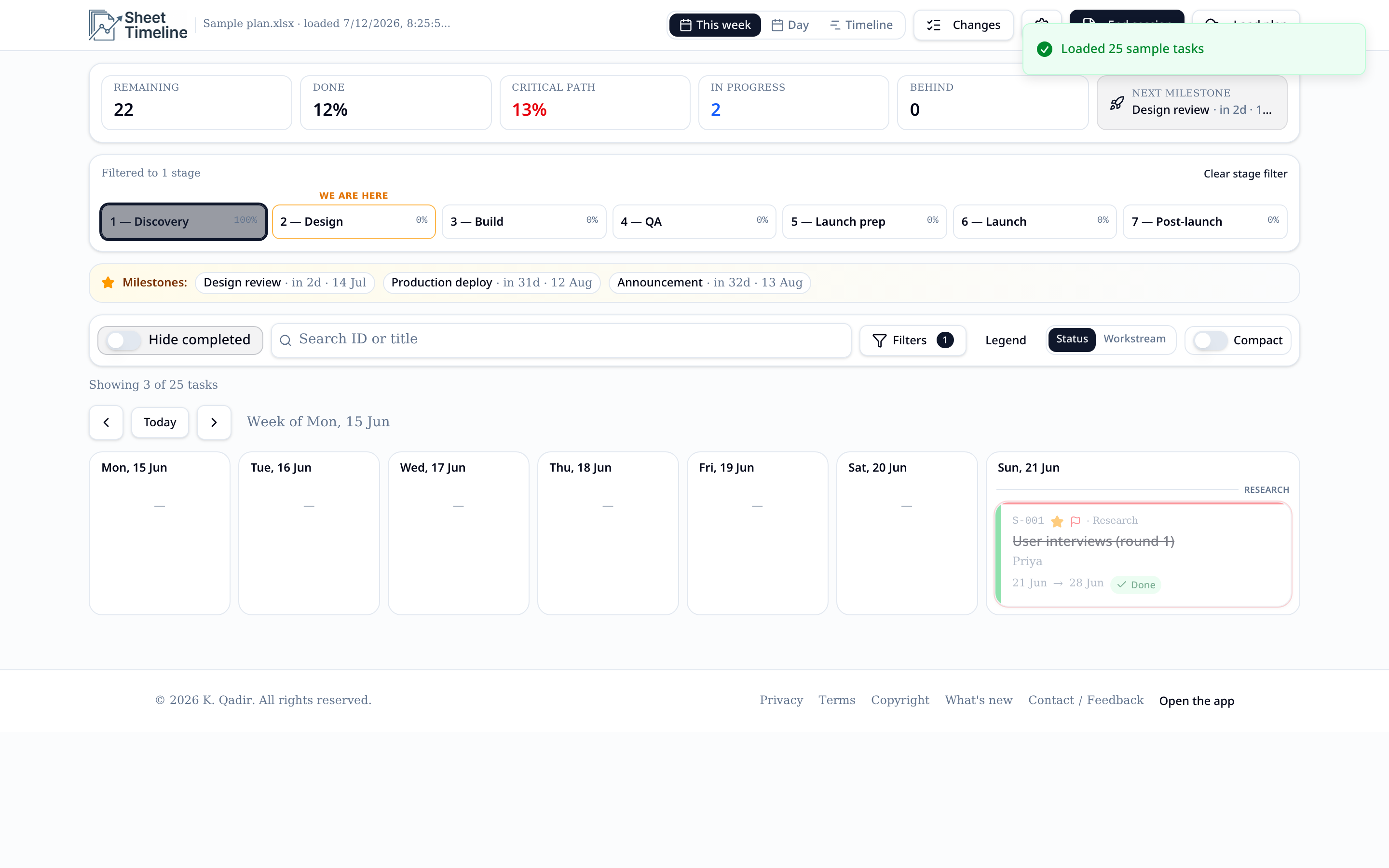
Task: Toggle the 4 — QA stage filter
Action: pyautogui.click(x=694, y=222)
